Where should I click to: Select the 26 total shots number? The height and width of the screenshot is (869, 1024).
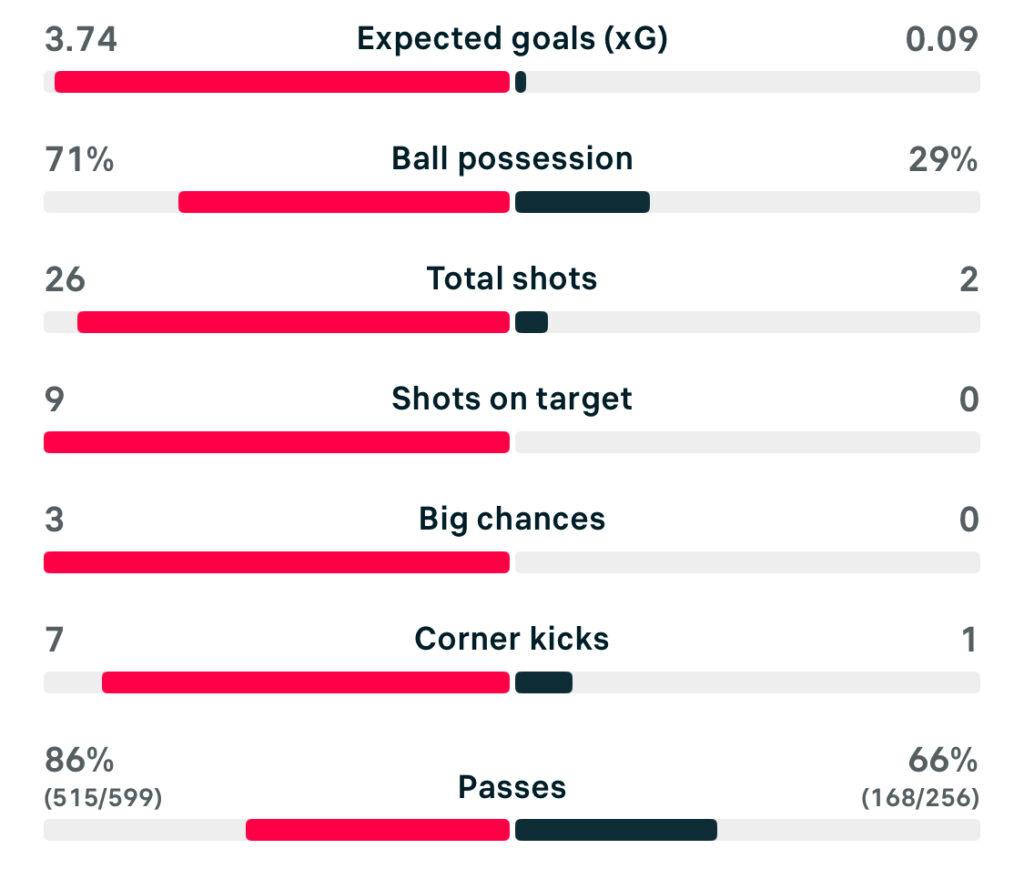(x=65, y=279)
